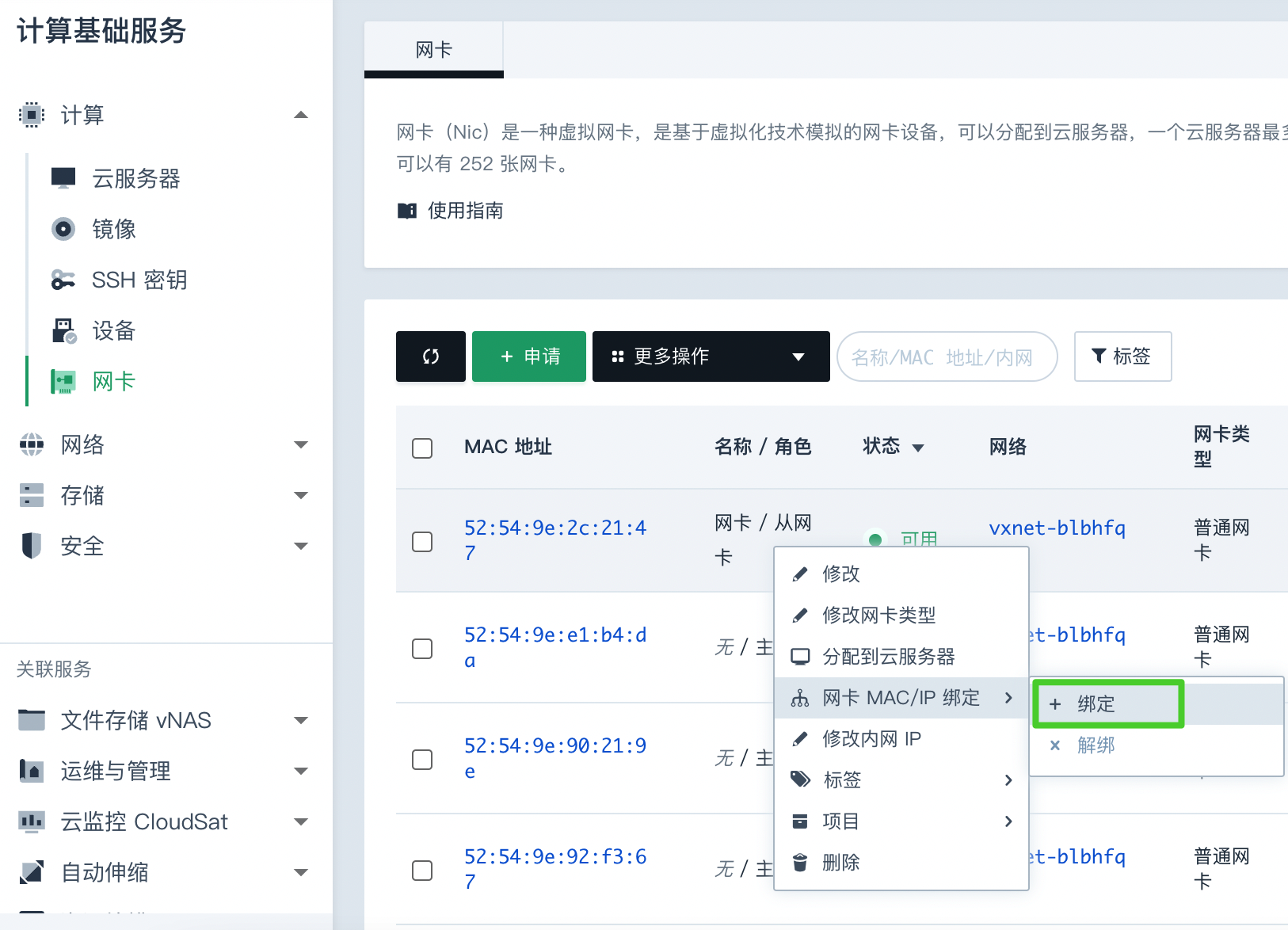Screen dimensions: 1288x930
Task: Click the 设备 device icon
Action: [x=64, y=330]
